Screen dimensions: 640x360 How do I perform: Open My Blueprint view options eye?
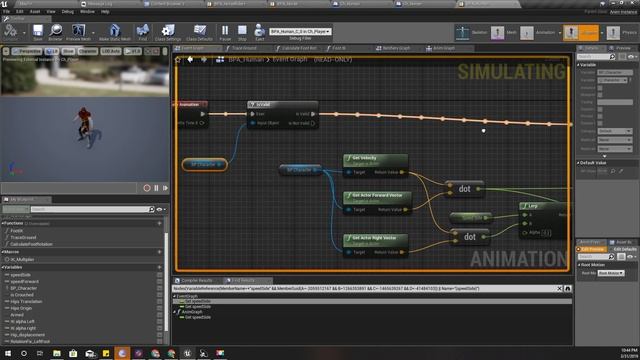pyautogui.click(x=161, y=209)
